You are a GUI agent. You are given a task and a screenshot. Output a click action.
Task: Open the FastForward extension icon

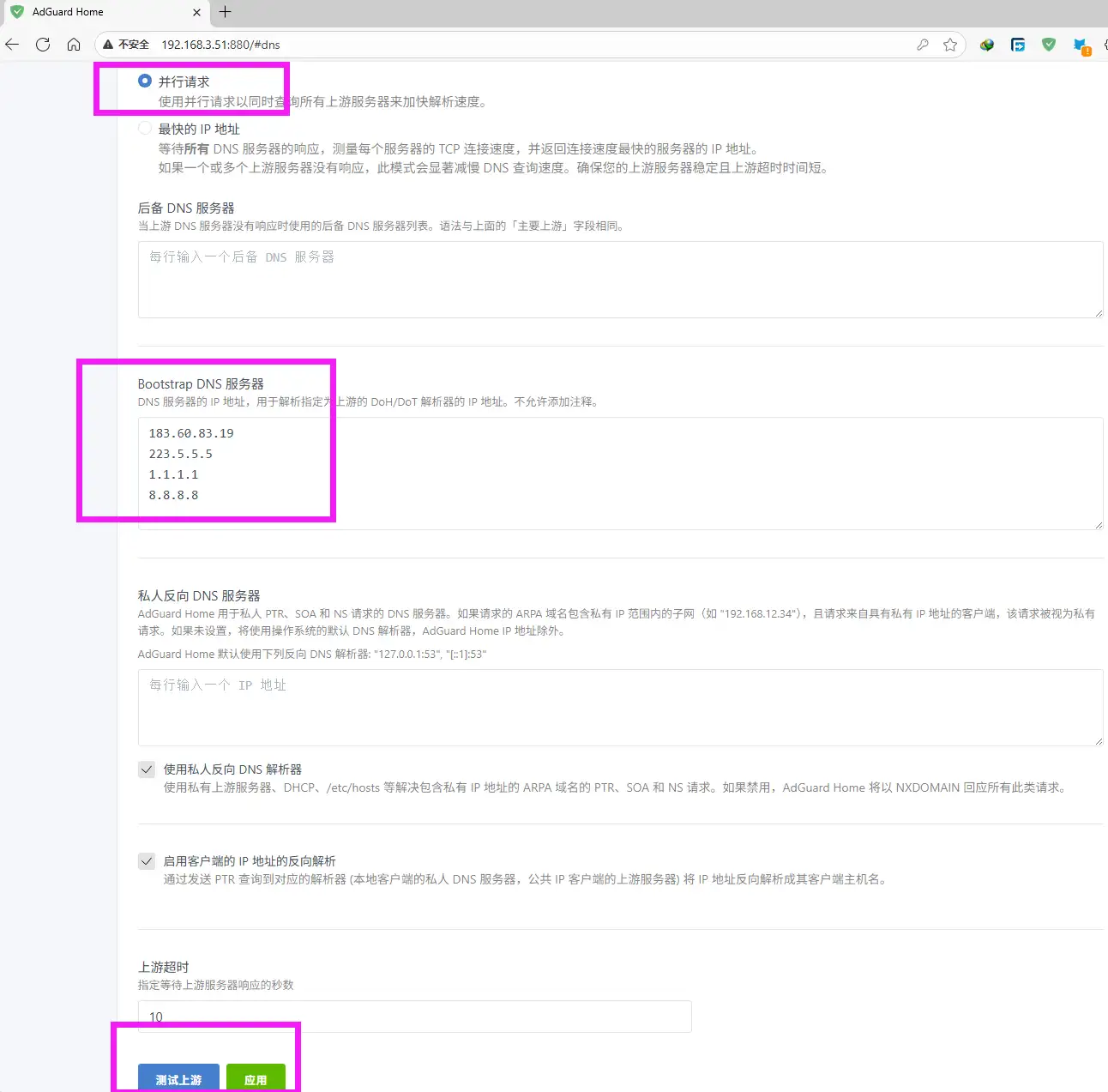1018,45
